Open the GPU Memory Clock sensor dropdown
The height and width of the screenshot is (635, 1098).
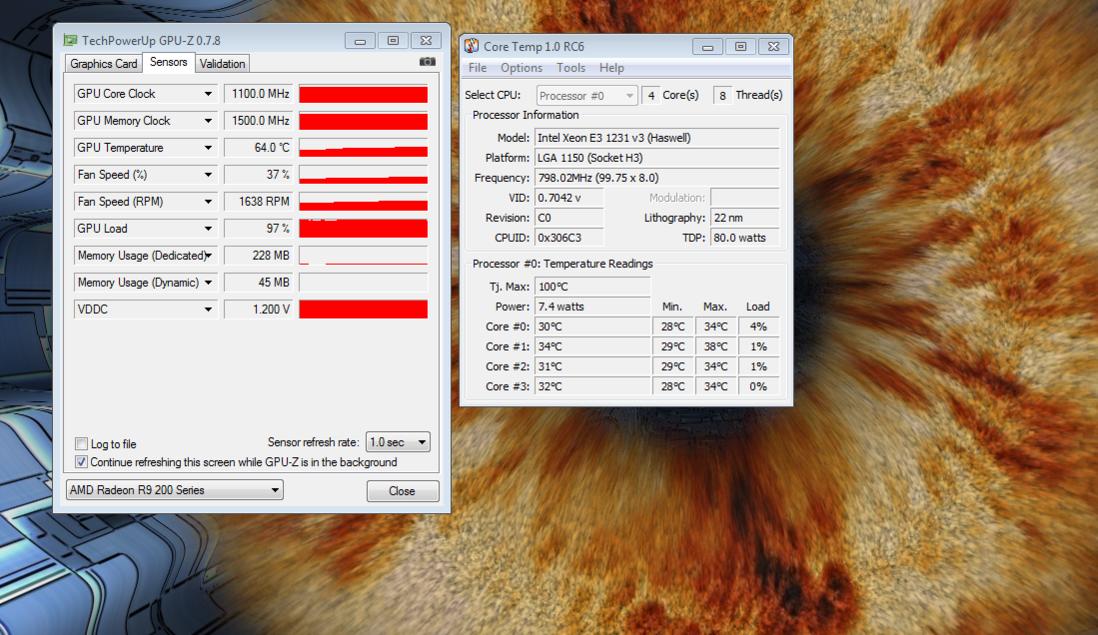pyautogui.click(x=208, y=120)
